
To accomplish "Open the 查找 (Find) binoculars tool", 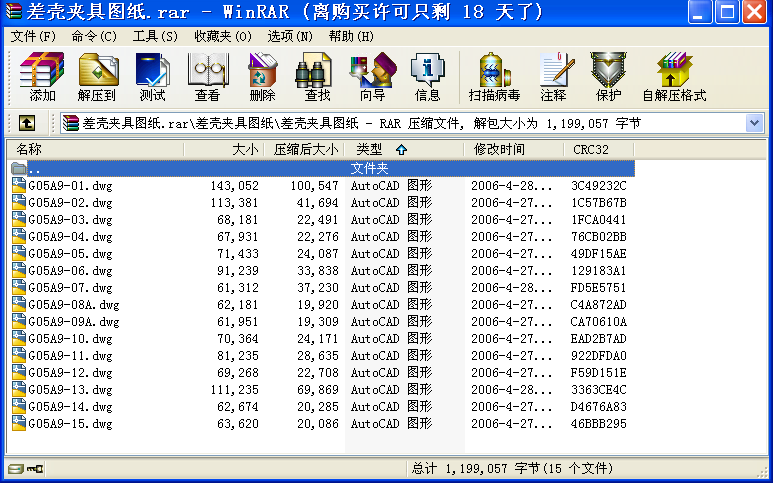I will (317, 77).
